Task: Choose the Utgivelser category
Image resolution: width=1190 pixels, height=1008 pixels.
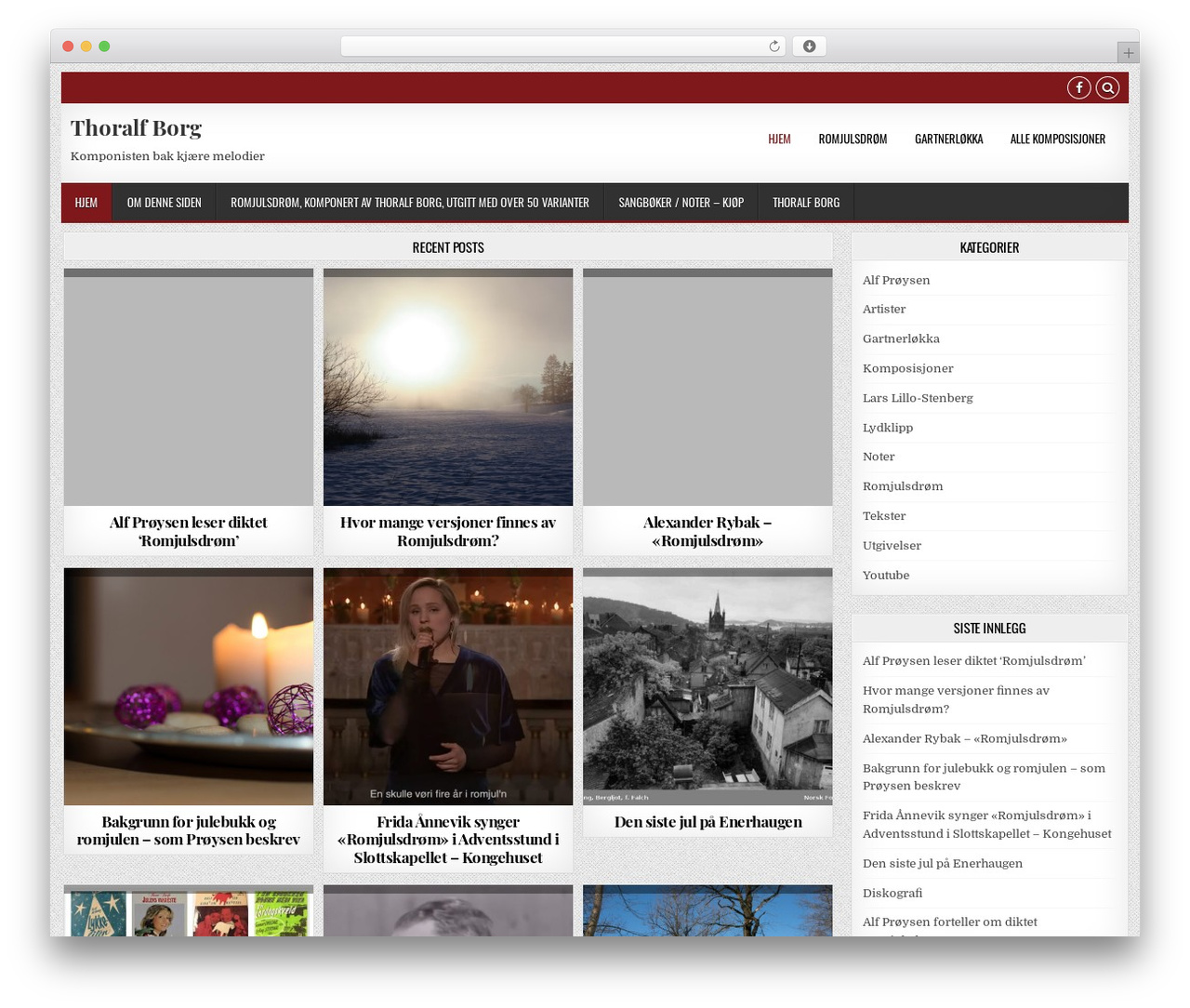Action: [x=892, y=546]
